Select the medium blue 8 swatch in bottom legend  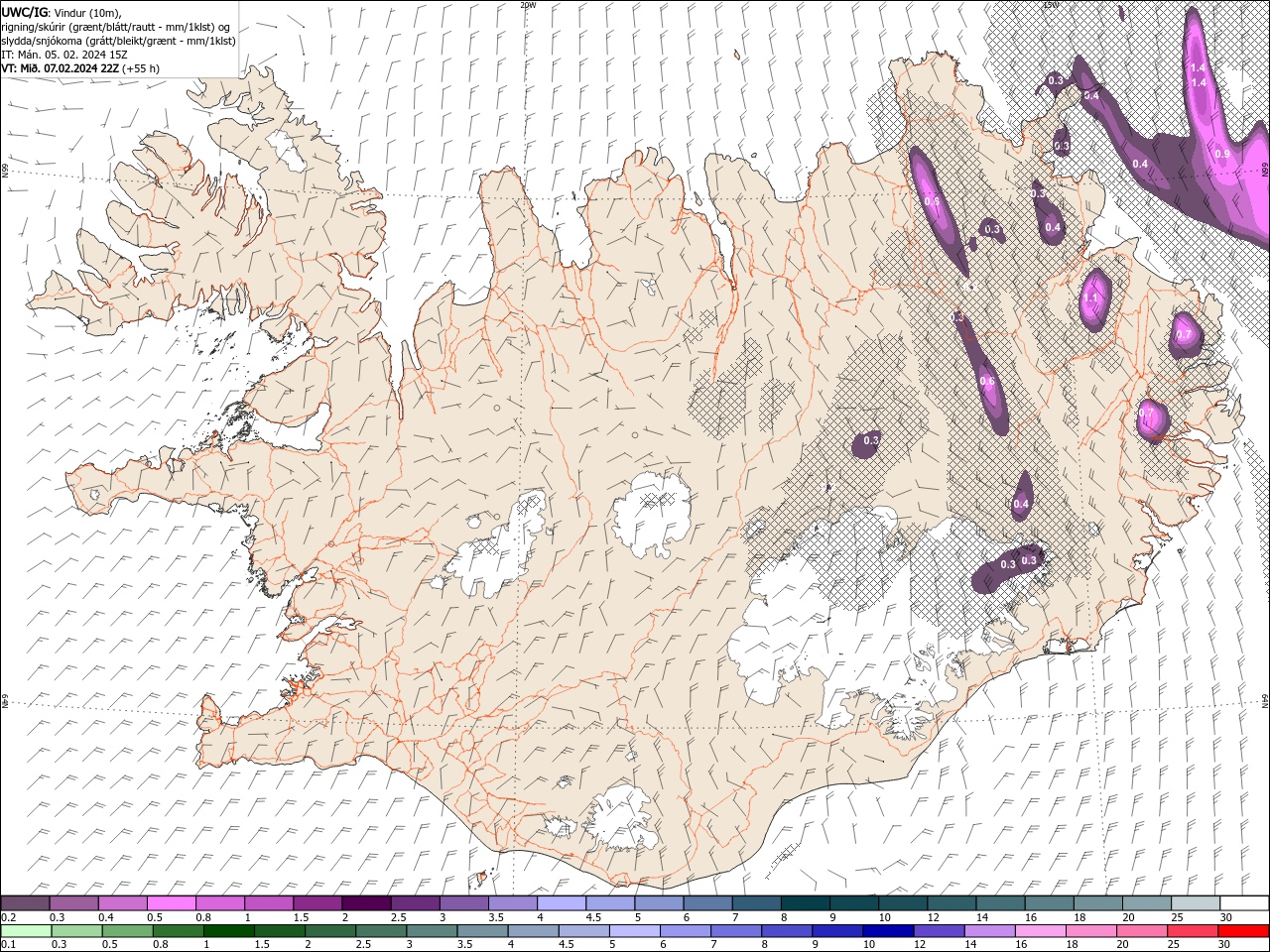(x=787, y=931)
